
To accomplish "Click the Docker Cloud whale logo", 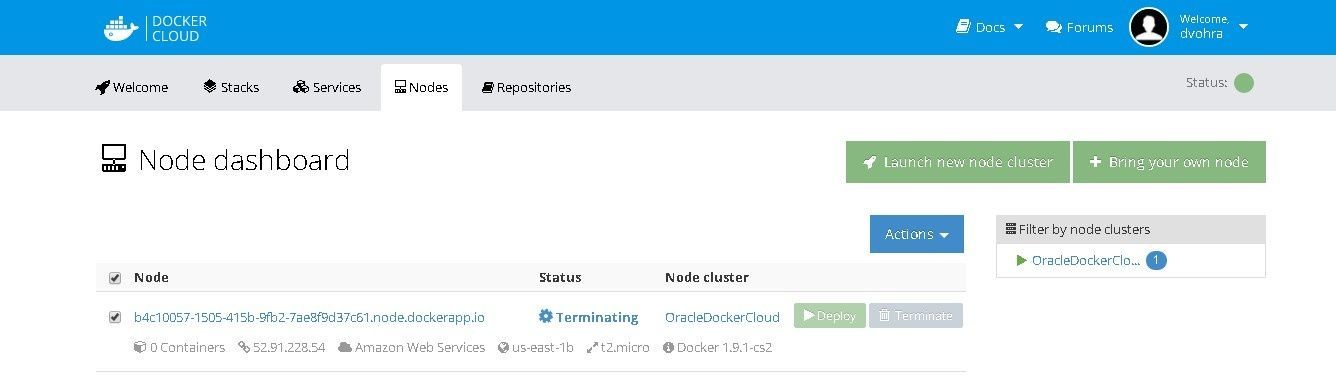I will [x=121, y=28].
